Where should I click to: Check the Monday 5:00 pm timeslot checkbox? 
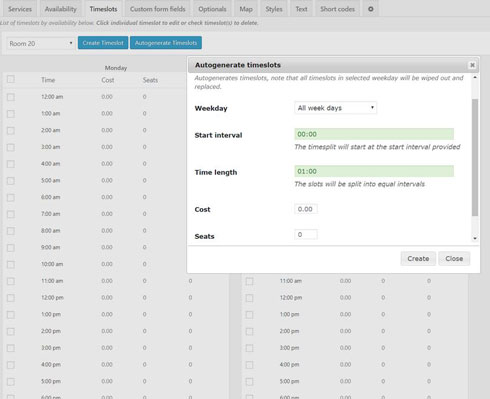(x=11, y=381)
